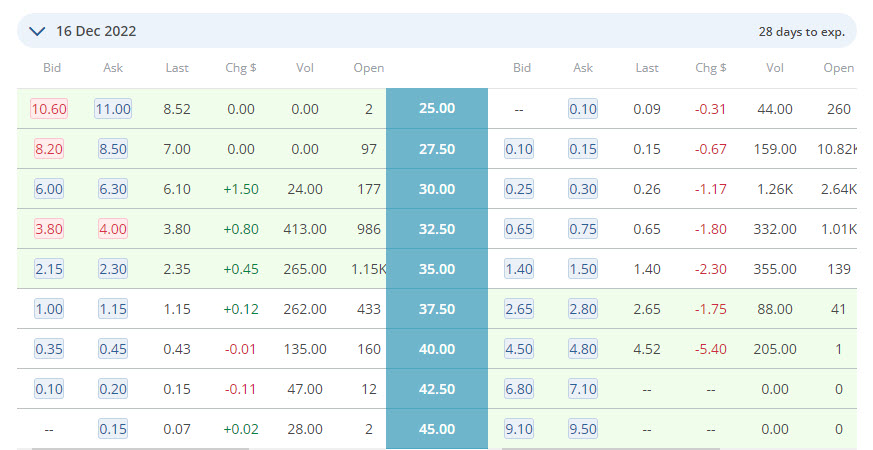Click the 16 Dec 2022 expiration header bar
This screenshot has height=450, width=873.
point(437,31)
